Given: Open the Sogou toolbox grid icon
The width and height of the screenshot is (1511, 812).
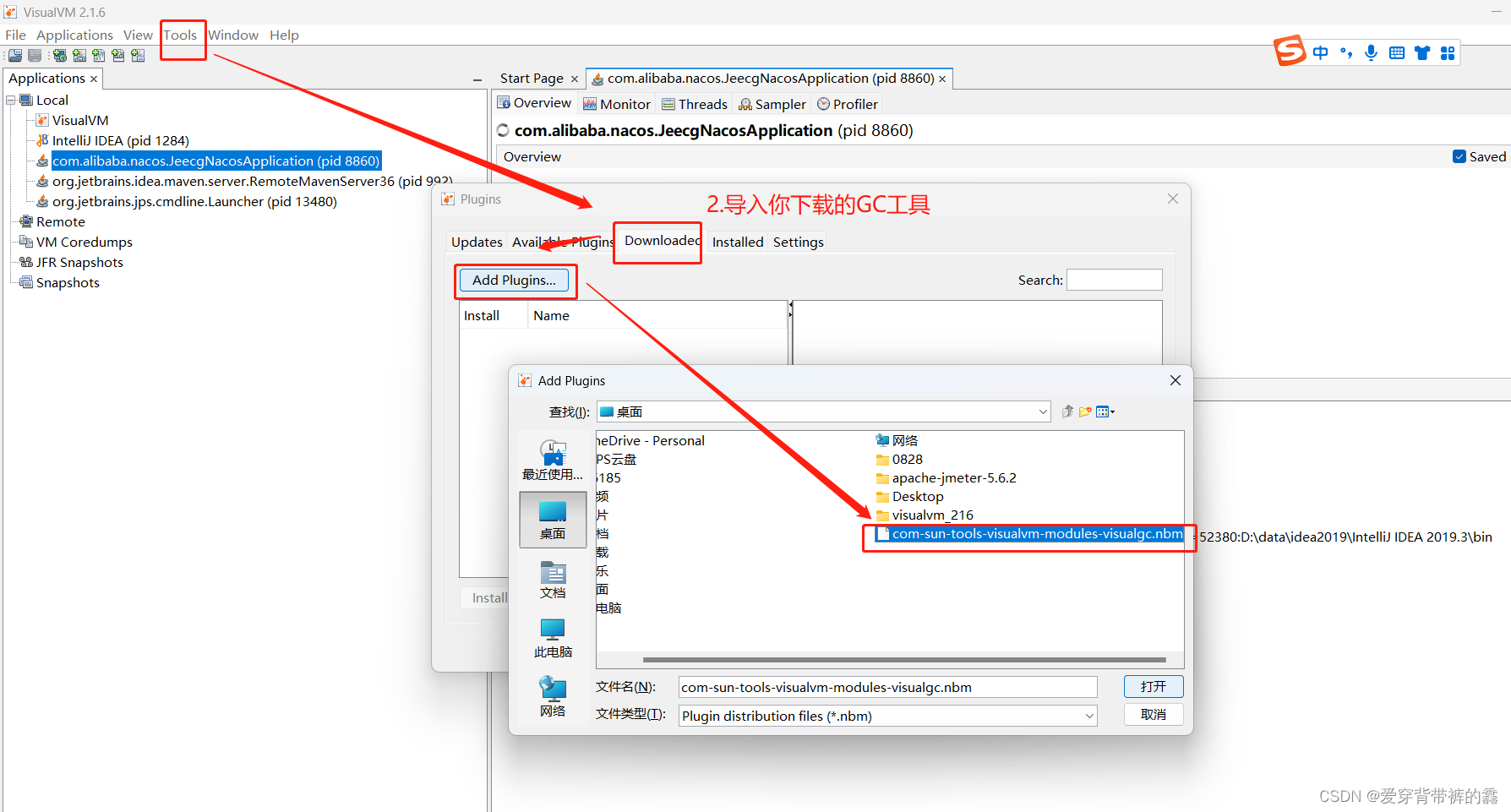Looking at the screenshot, I should point(1448,52).
